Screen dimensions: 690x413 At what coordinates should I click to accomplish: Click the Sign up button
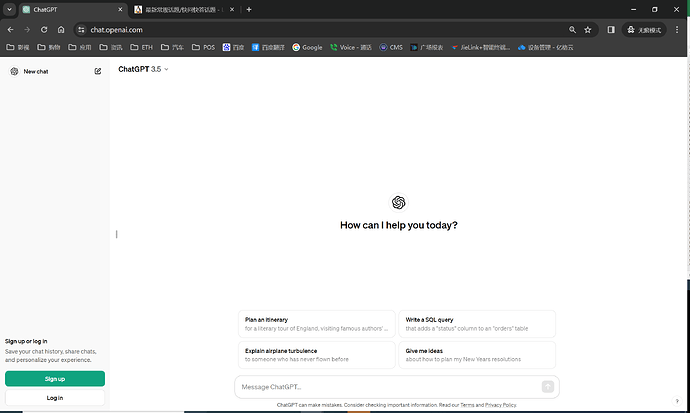[55, 379]
